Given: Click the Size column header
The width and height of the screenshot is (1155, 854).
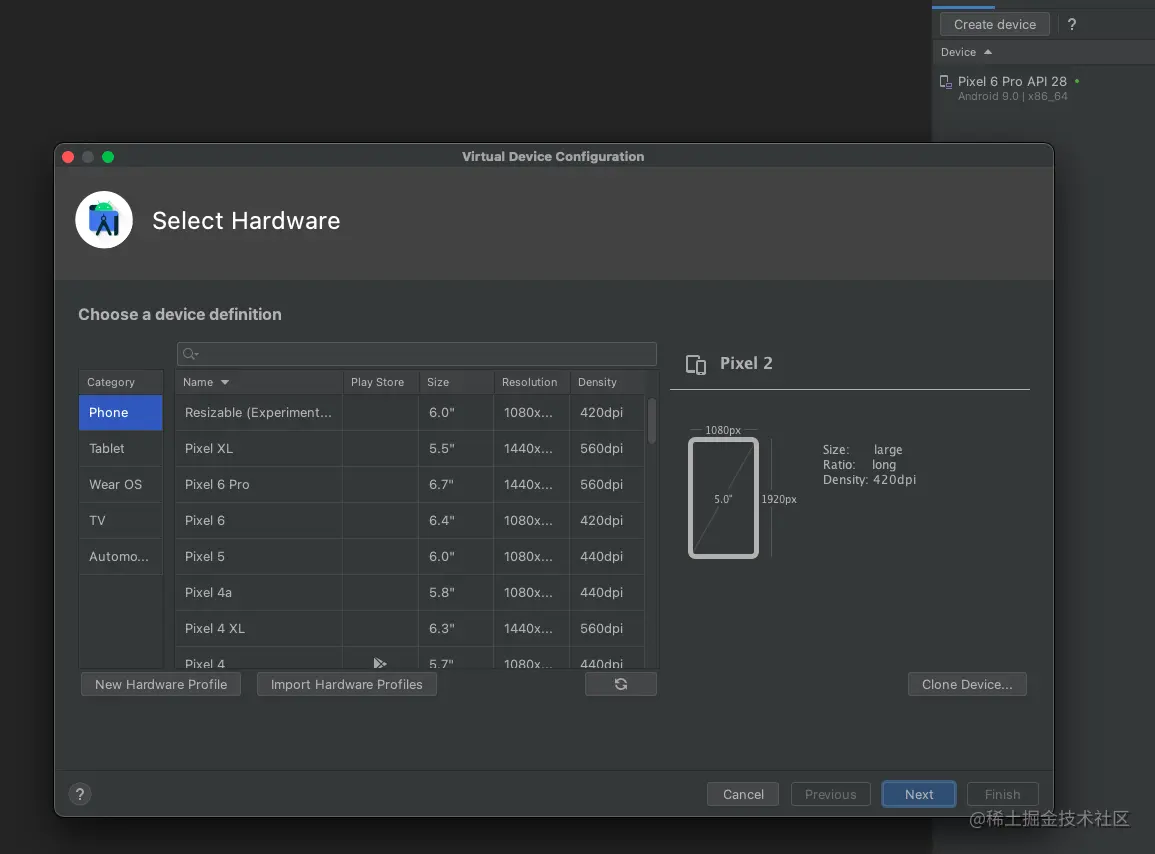Looking at the screenshot, I should tap(456, 382).
